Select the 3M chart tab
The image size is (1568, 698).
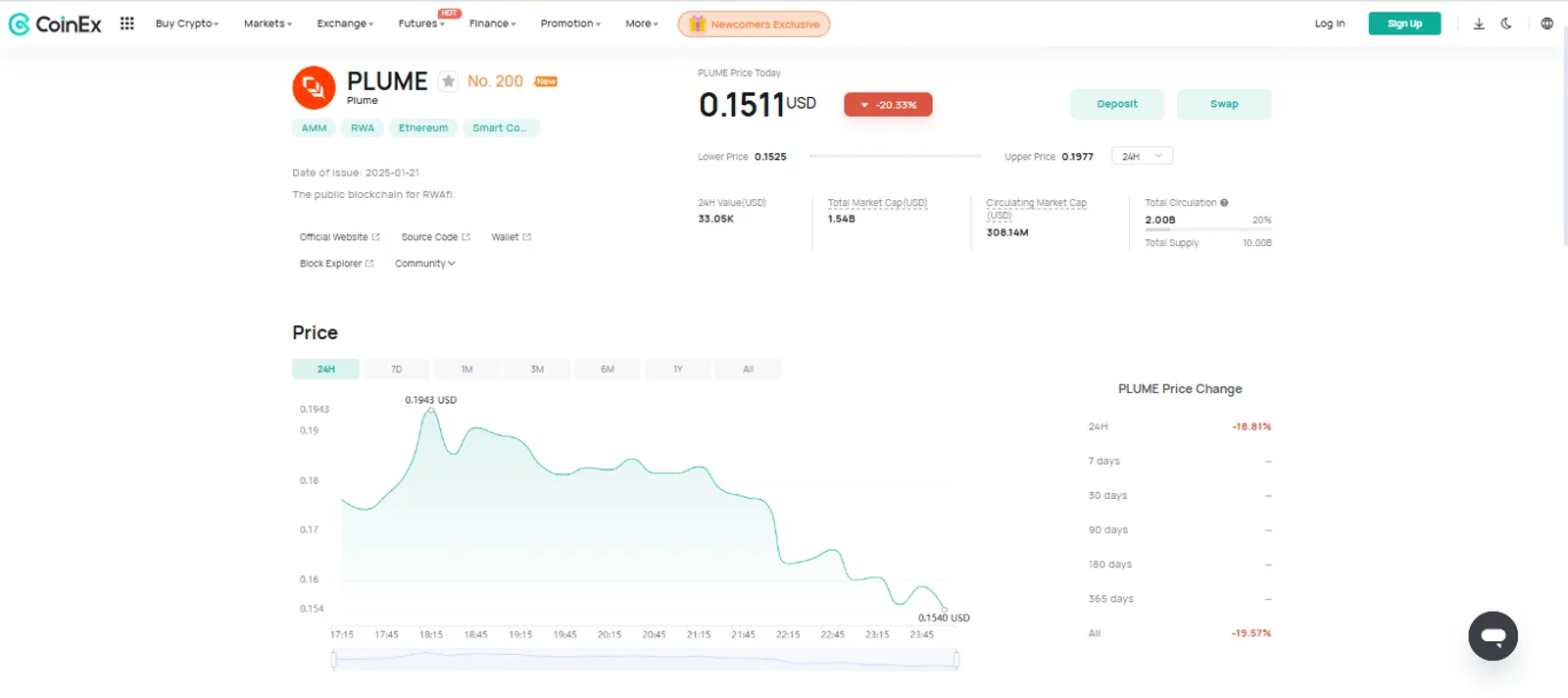pyautogui.click(x=537, y=370)
